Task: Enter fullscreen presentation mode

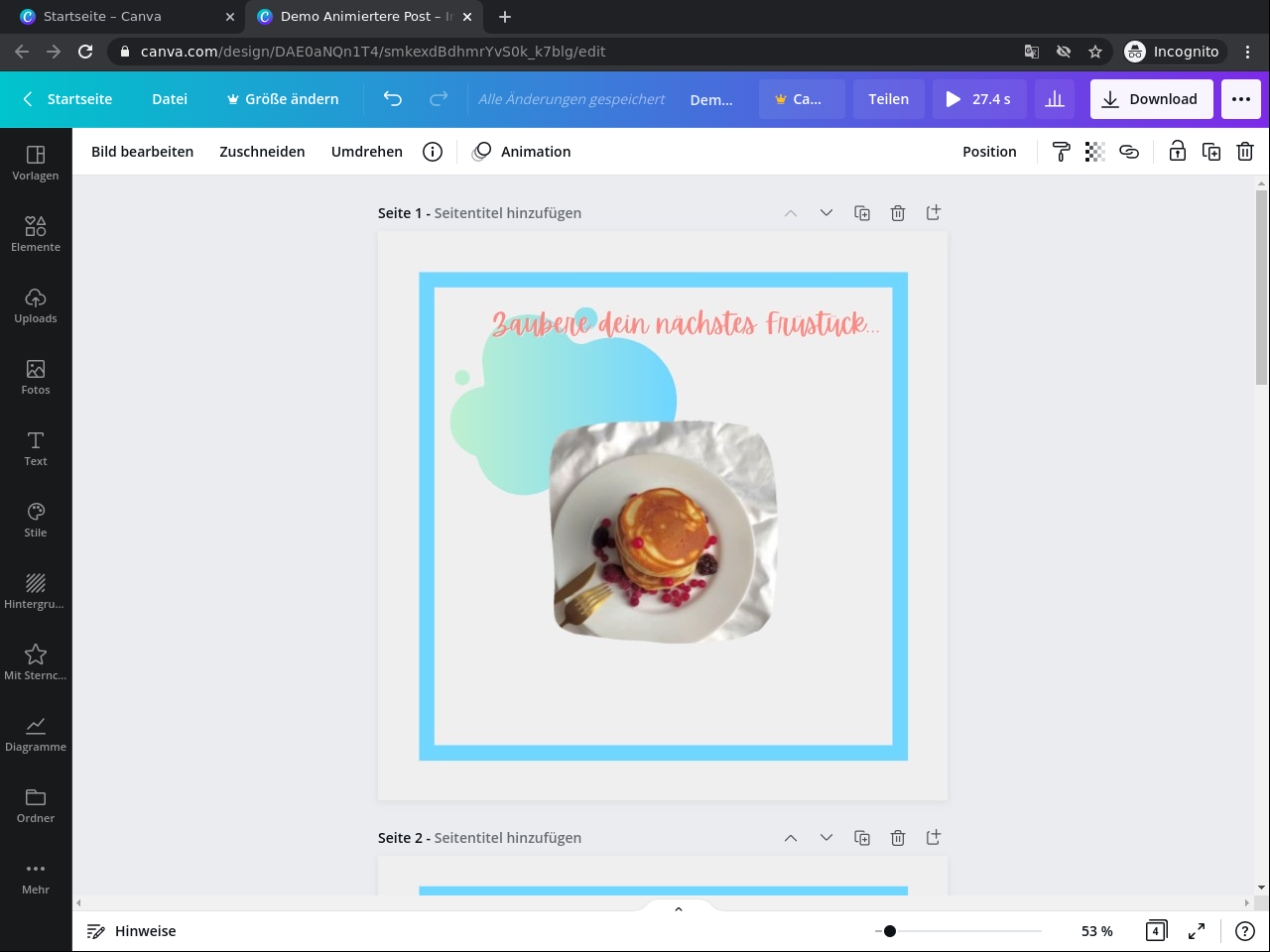Action: click(1197, 931)
